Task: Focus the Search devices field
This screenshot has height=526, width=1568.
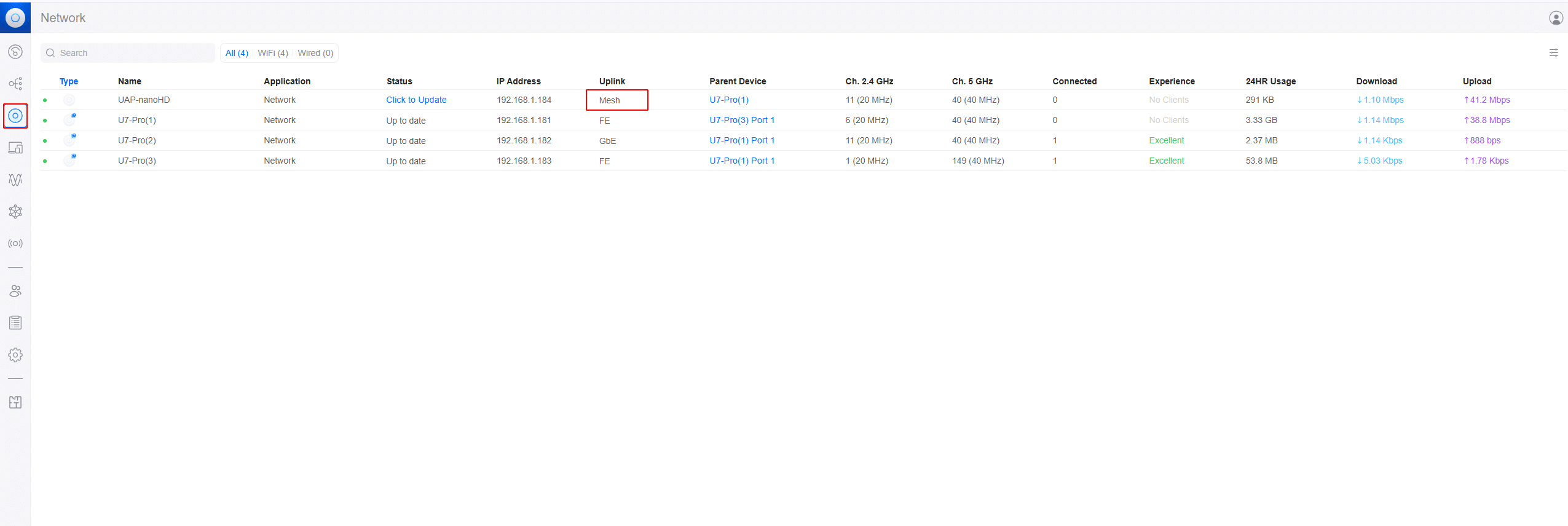Action: pyautogui.click(x=128, y=53)
